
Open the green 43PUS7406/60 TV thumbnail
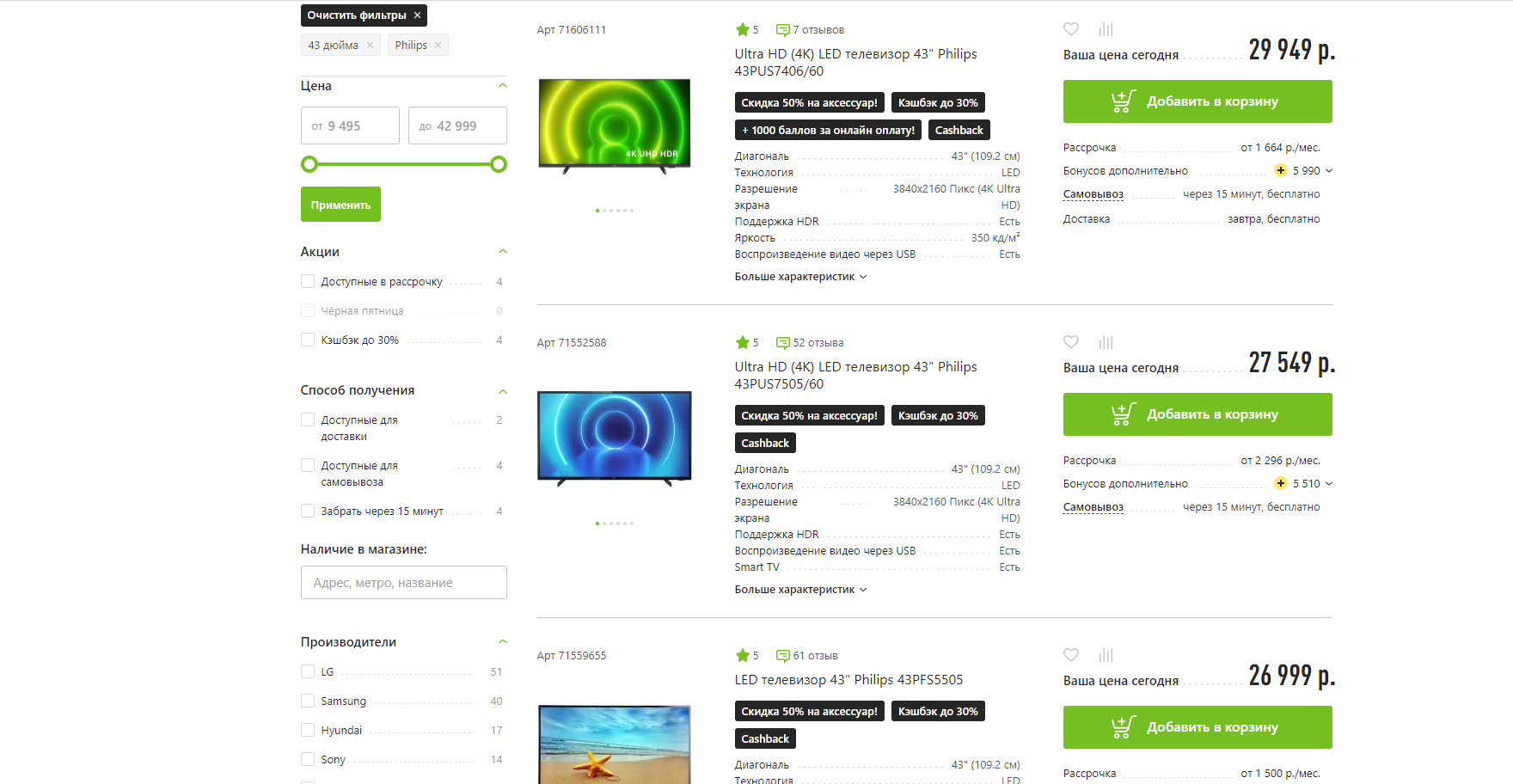click(x=615, y=126)
